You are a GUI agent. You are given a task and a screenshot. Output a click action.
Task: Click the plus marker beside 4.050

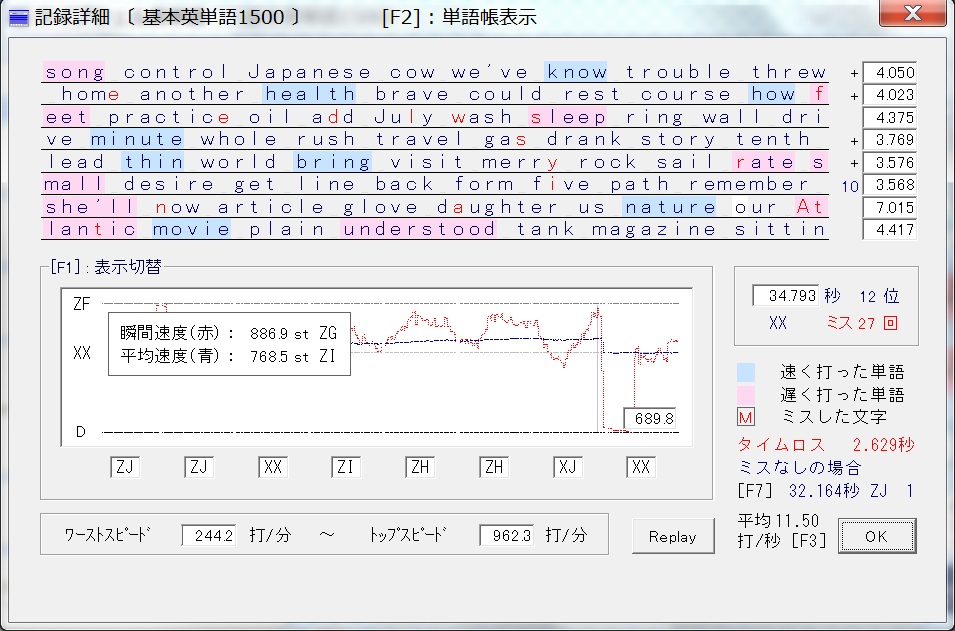coord(854,73)
